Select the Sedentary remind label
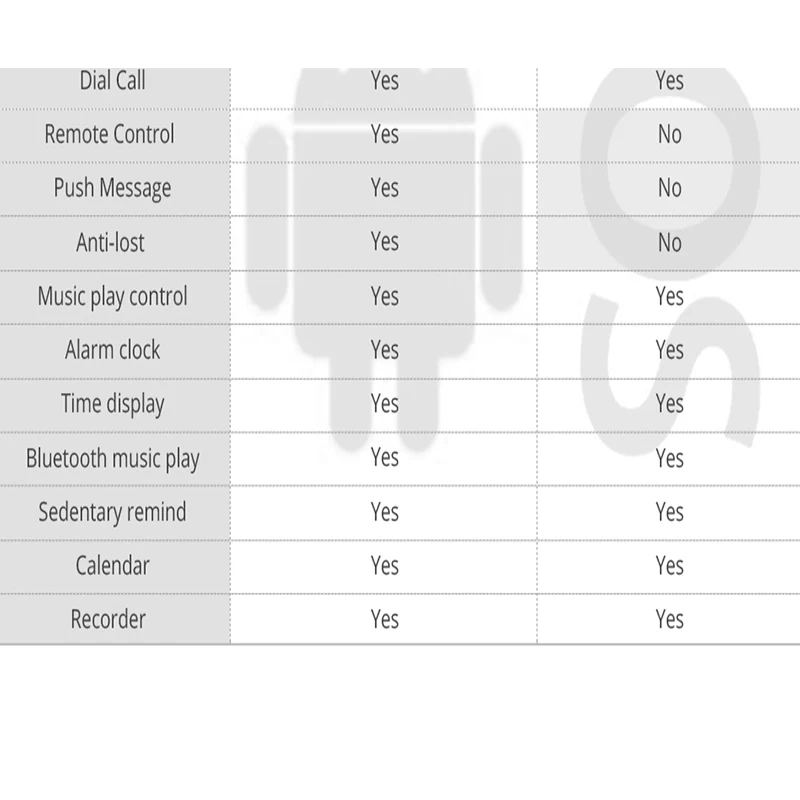Image resolution: width=800 pixels, height=800 pixels. [x=112, y=512]
